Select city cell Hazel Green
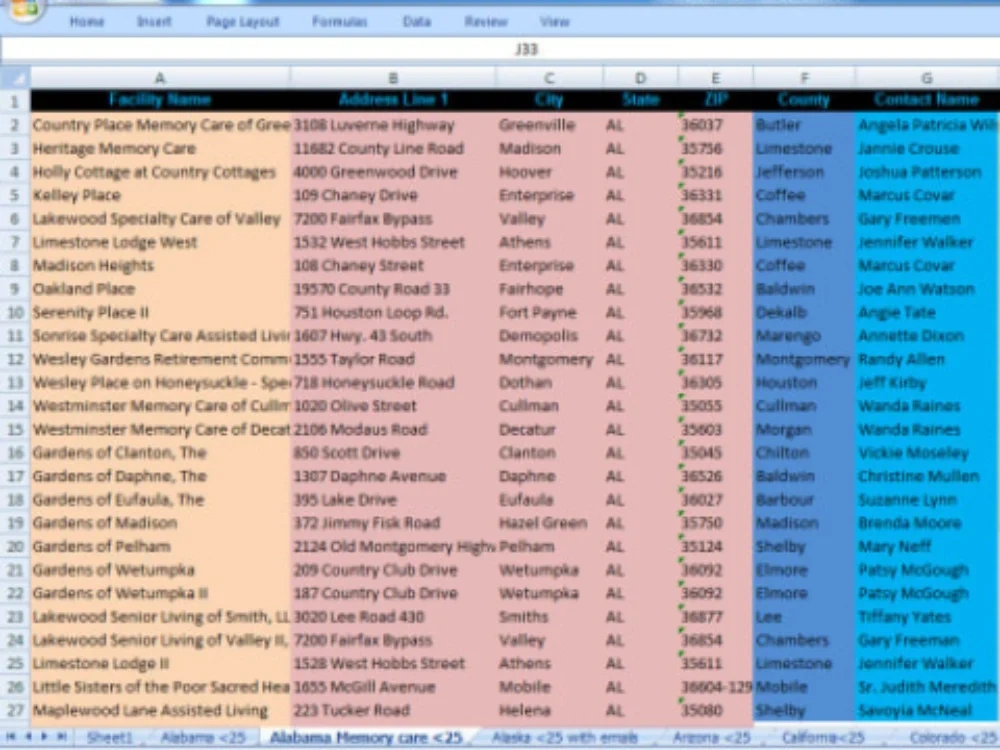 pos(549,523)
